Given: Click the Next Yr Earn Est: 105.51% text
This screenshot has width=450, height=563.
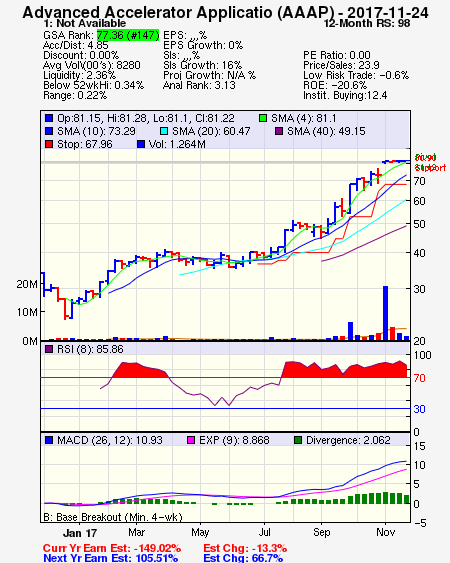Looking at the screenshot, I should pyautogui.click(x=110, y=558).
